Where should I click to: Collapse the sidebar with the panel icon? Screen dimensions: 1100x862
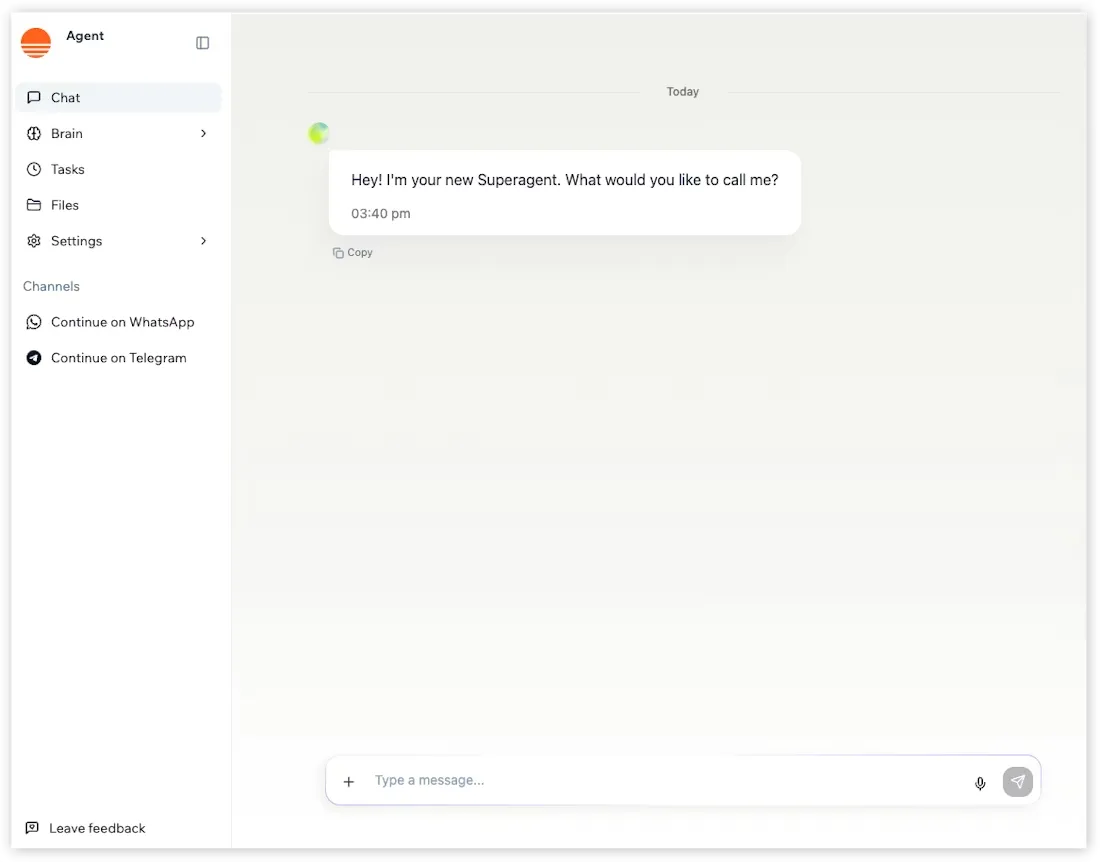(202, 43)
